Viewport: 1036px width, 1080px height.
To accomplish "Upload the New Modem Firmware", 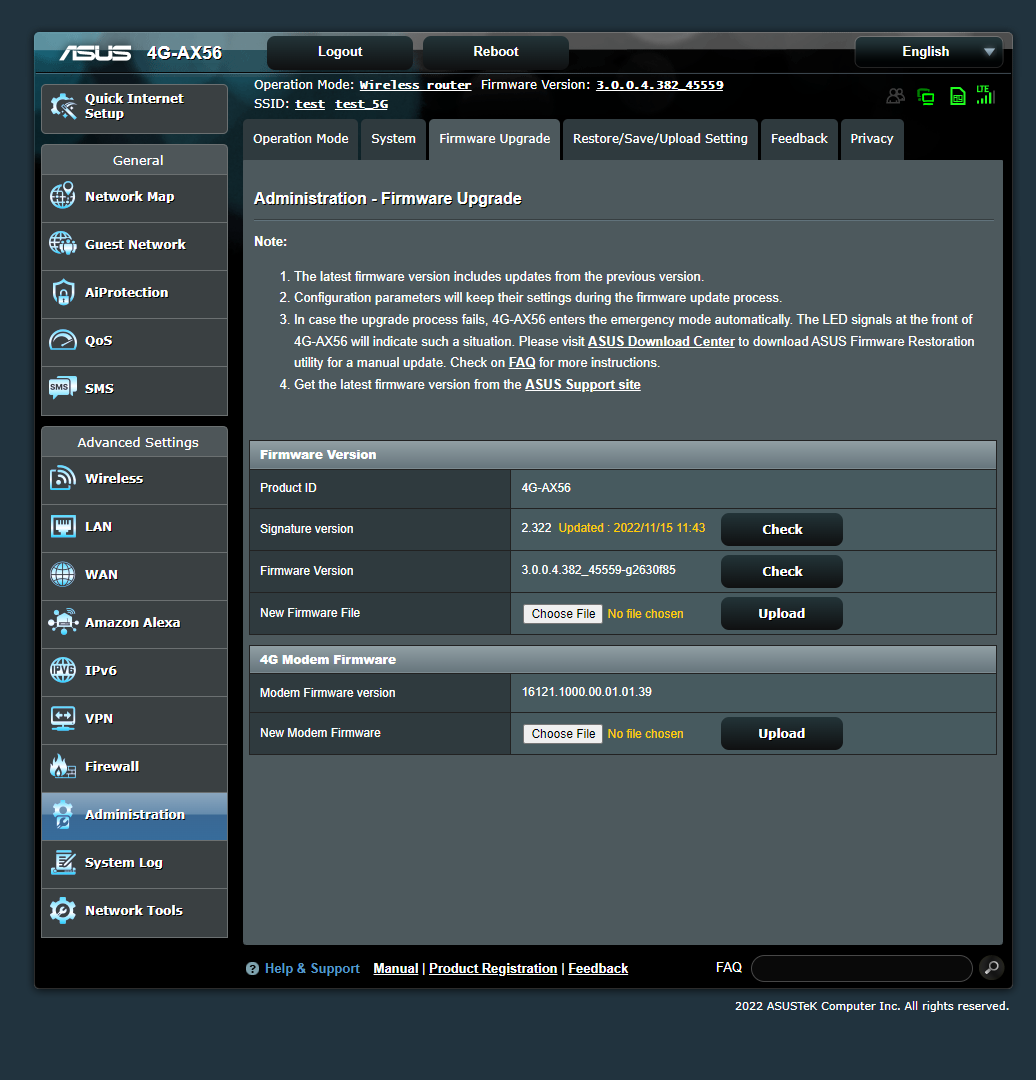I will coord(782,733).
